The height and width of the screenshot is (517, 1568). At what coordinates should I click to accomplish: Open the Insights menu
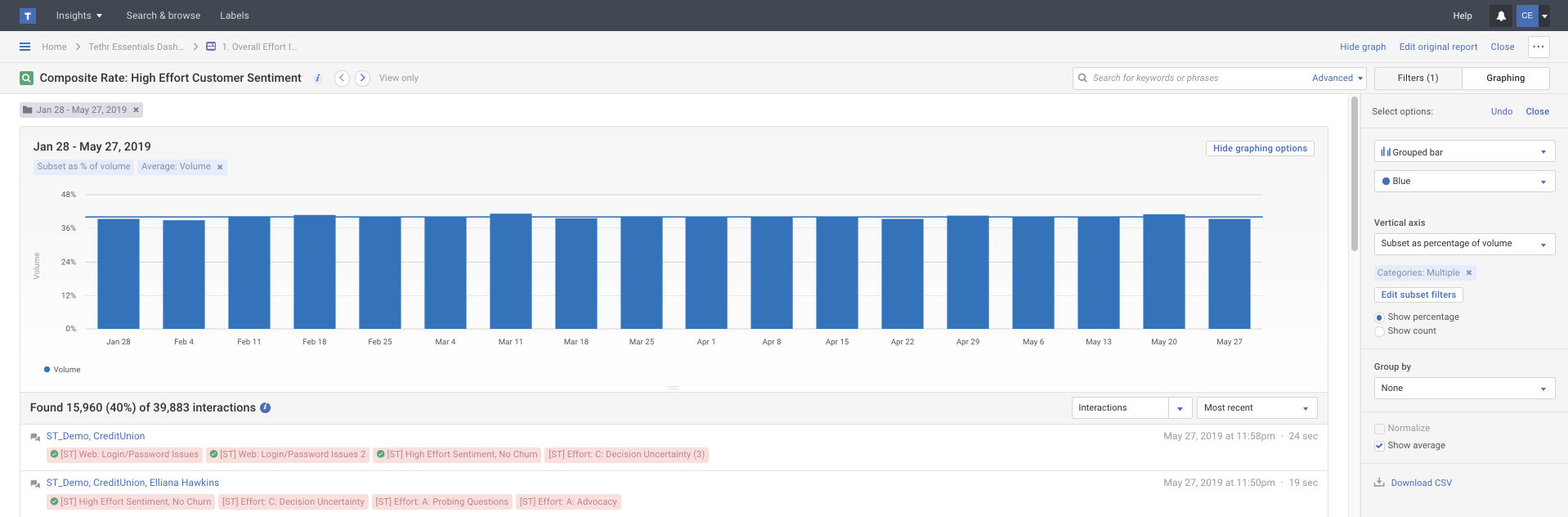tap(78, 16)
